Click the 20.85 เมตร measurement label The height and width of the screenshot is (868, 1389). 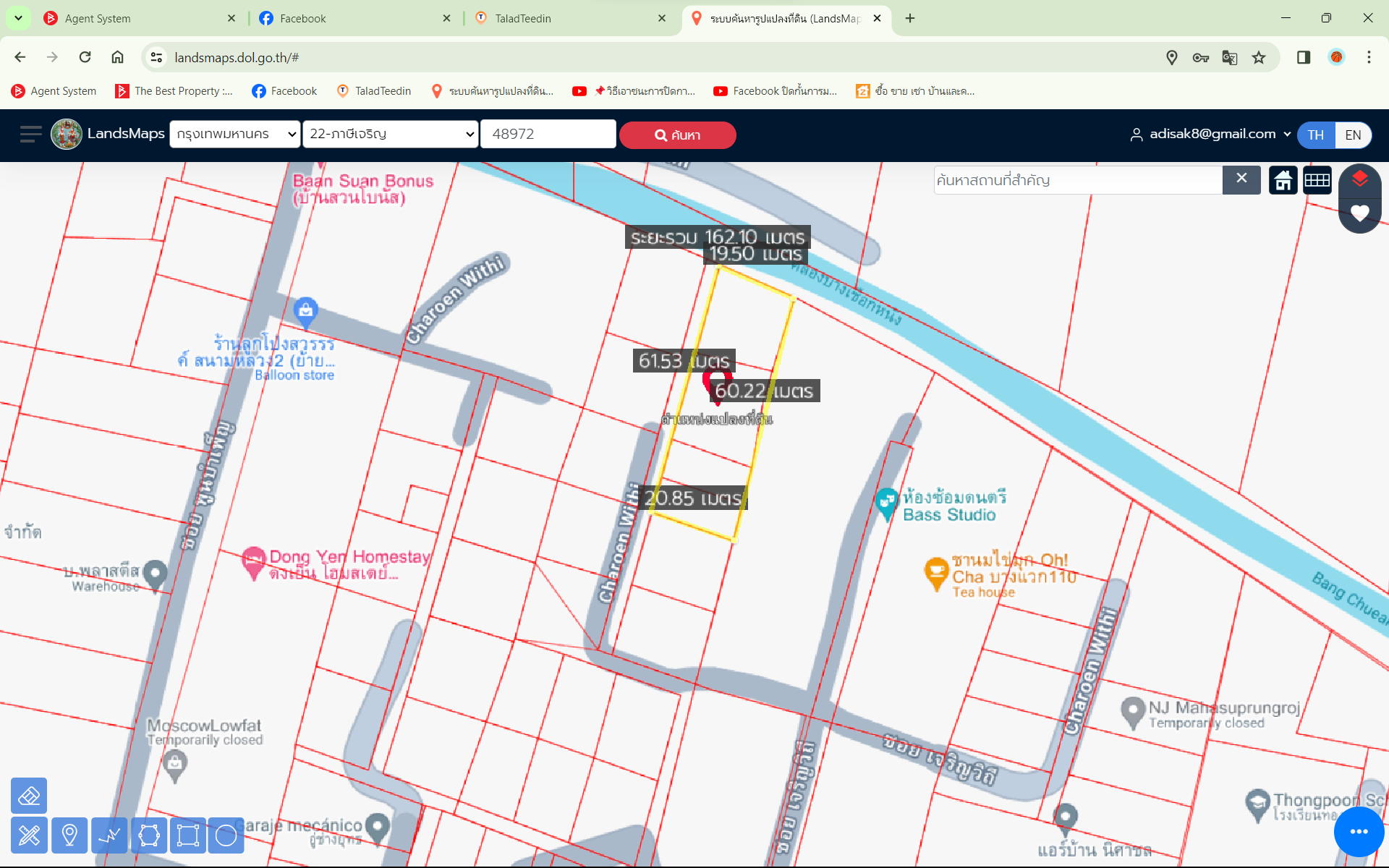coord(694,498)
